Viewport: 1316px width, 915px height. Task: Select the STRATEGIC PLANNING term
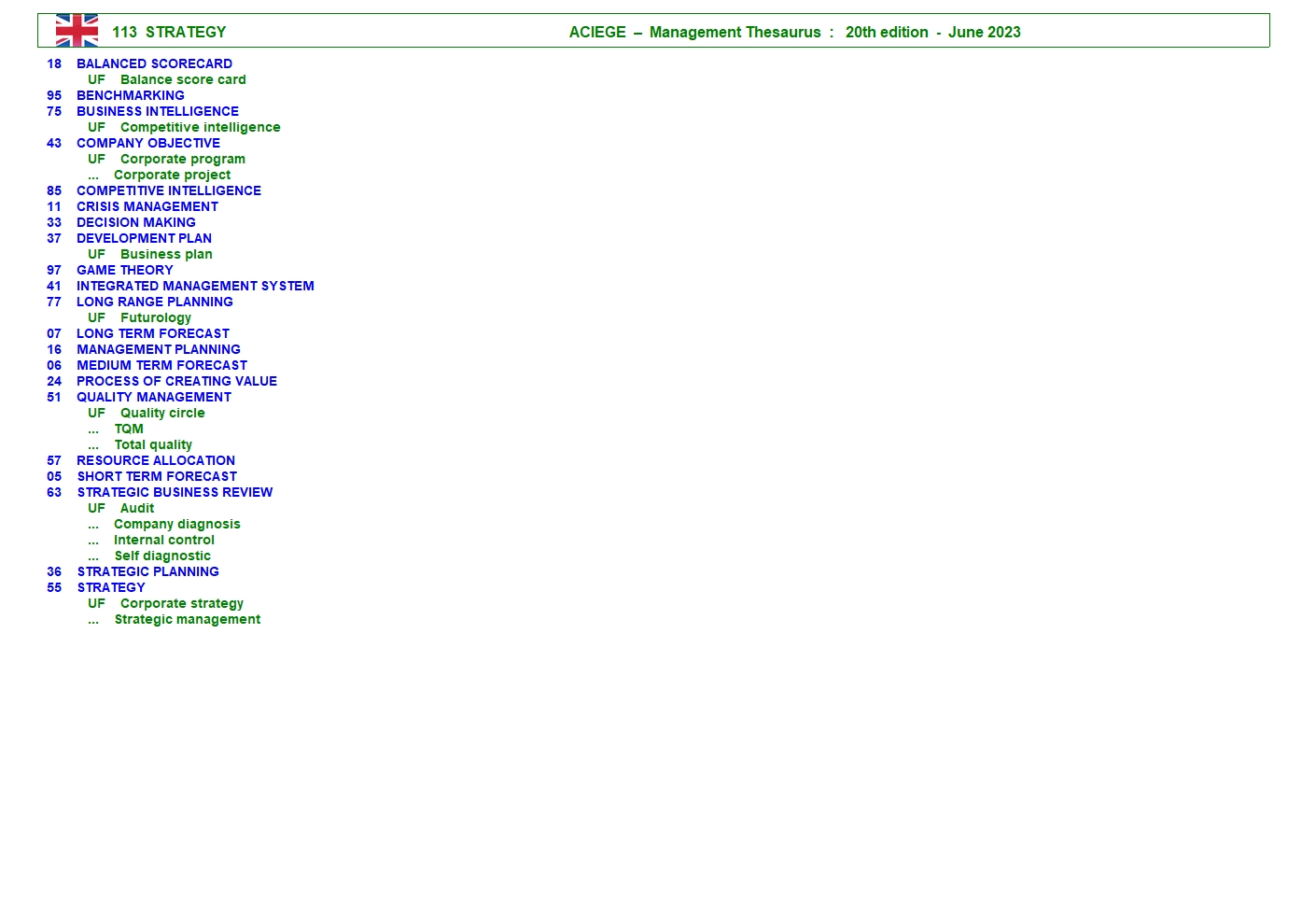[147, 571]
